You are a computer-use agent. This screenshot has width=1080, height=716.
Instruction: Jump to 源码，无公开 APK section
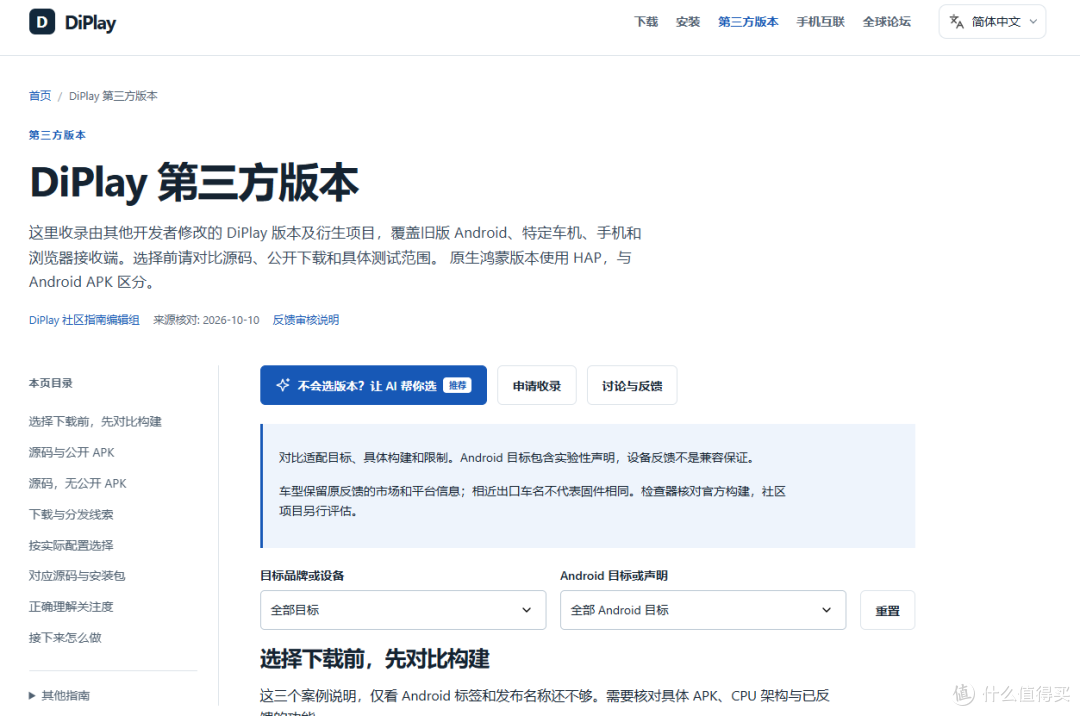[x=78, y=483]
